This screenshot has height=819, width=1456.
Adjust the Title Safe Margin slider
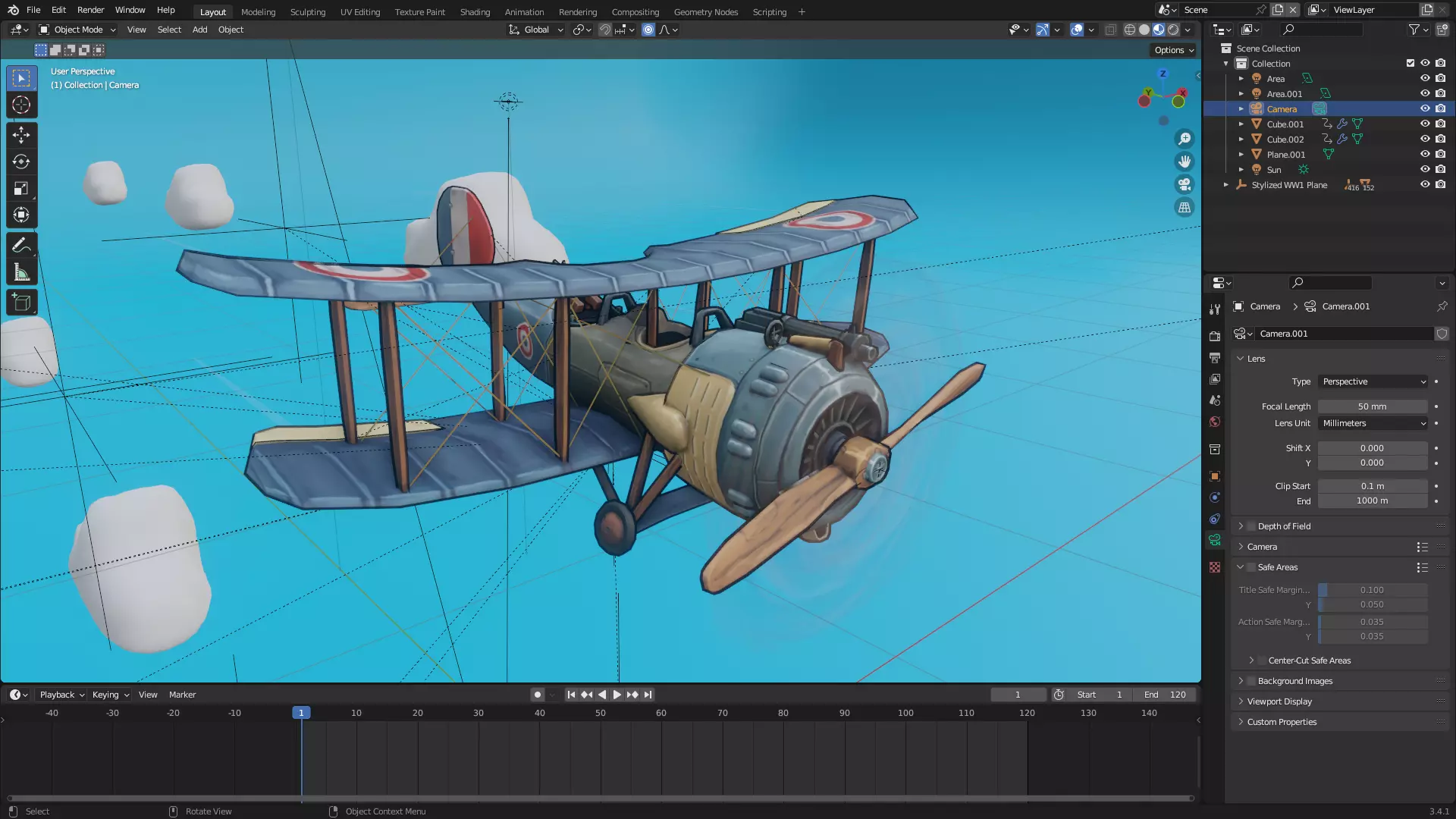click(1372, 590)
